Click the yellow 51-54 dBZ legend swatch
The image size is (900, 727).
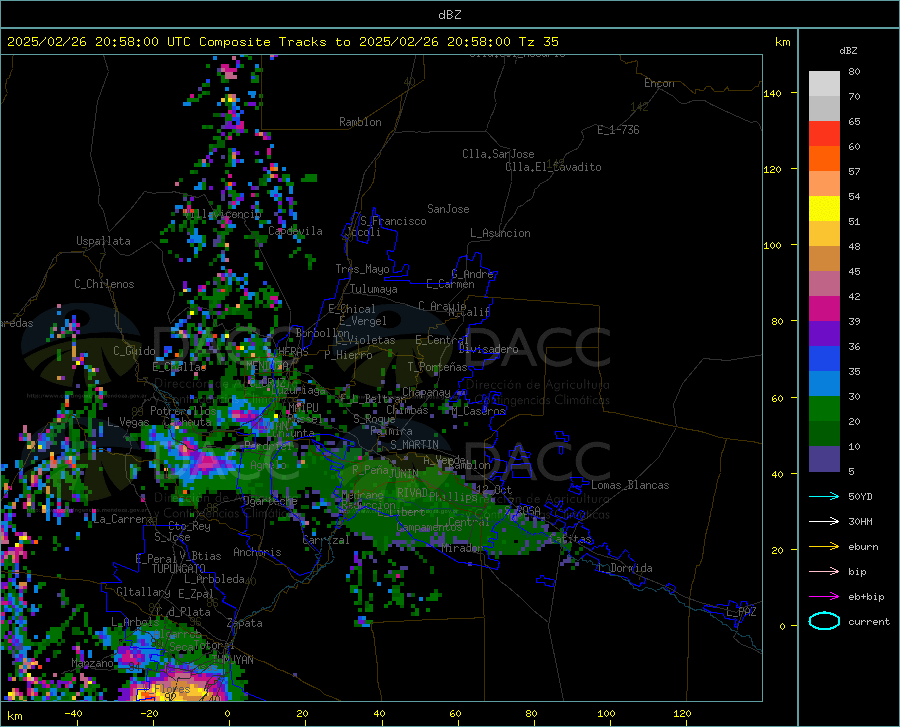tap(824, 208)
